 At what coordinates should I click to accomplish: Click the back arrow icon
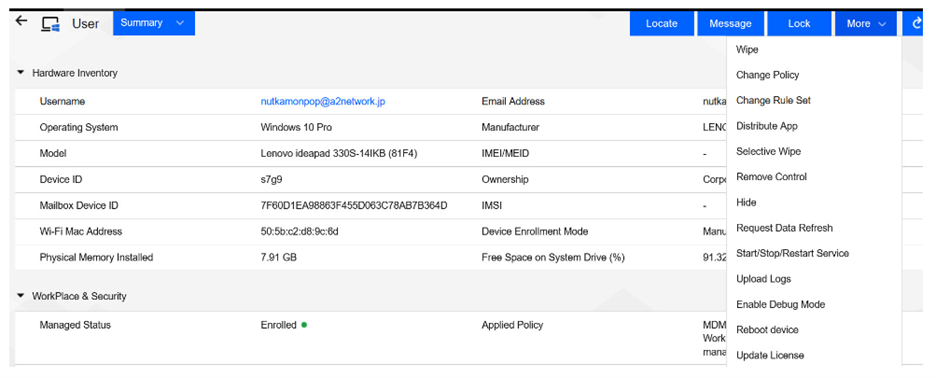(21, 21)
